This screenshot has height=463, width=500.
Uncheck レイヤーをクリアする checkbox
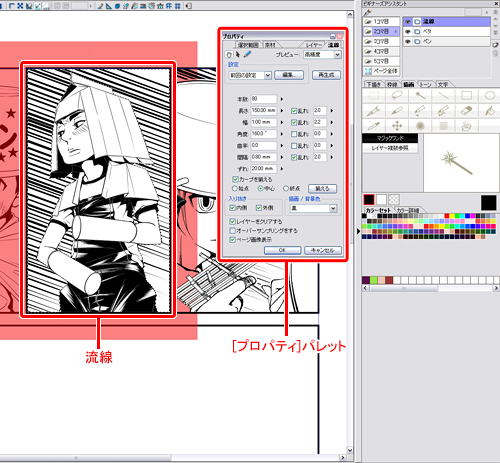(233, 222)
